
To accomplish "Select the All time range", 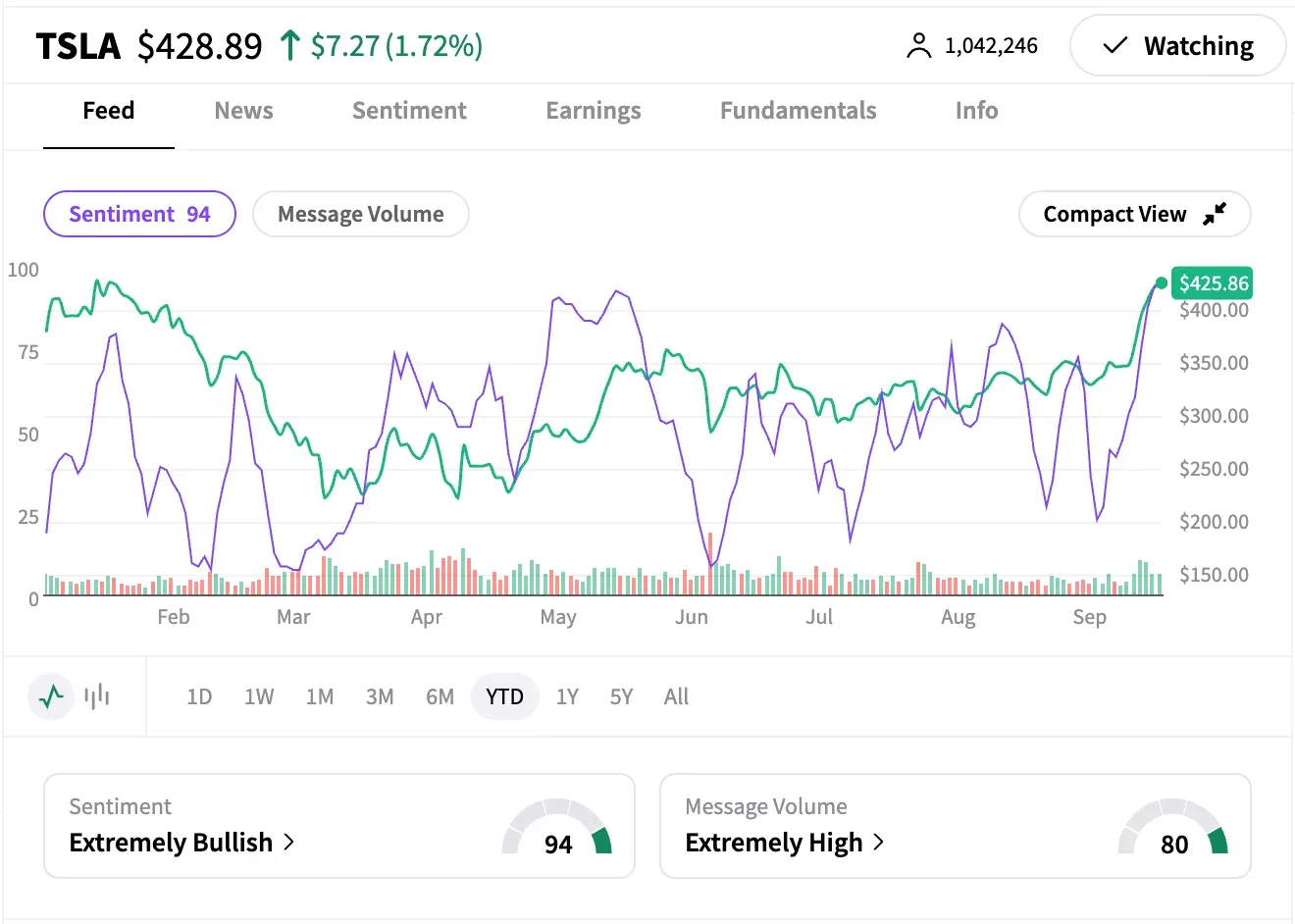I will (676, 696).
